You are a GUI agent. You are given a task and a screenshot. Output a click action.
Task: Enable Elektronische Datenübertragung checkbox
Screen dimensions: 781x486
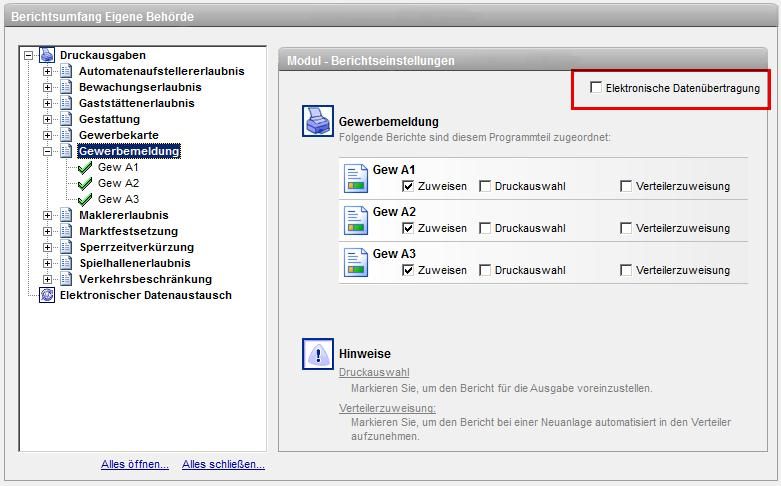[x=596, y=88]
